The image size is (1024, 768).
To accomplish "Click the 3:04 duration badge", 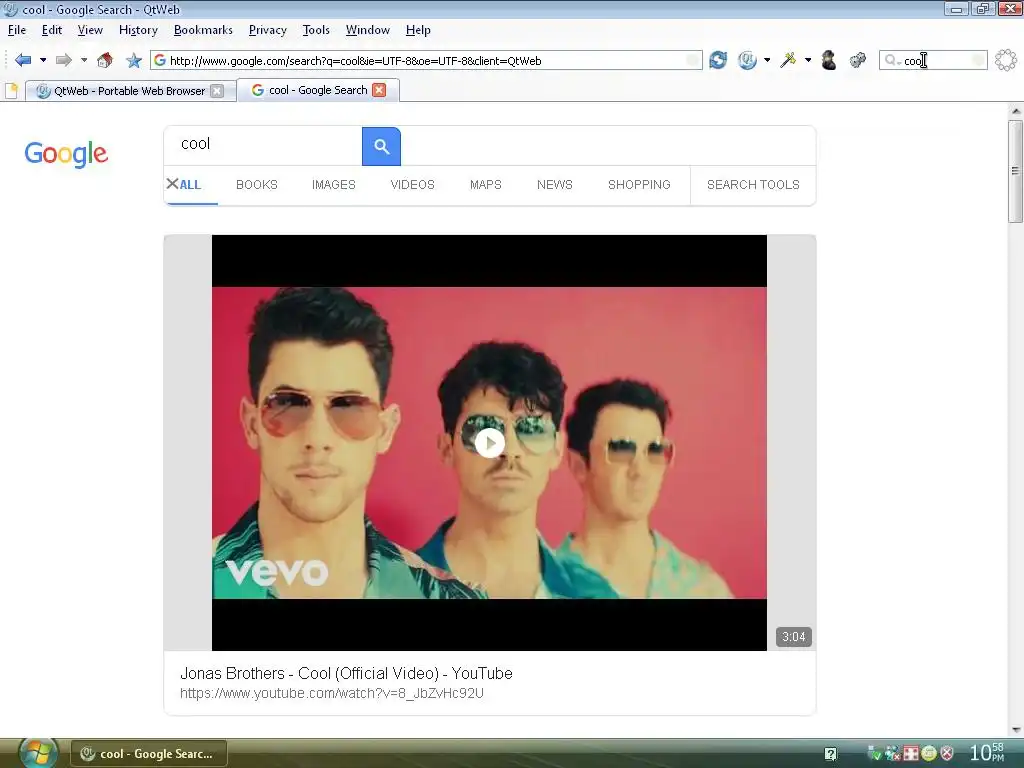I will click(793, 637).
